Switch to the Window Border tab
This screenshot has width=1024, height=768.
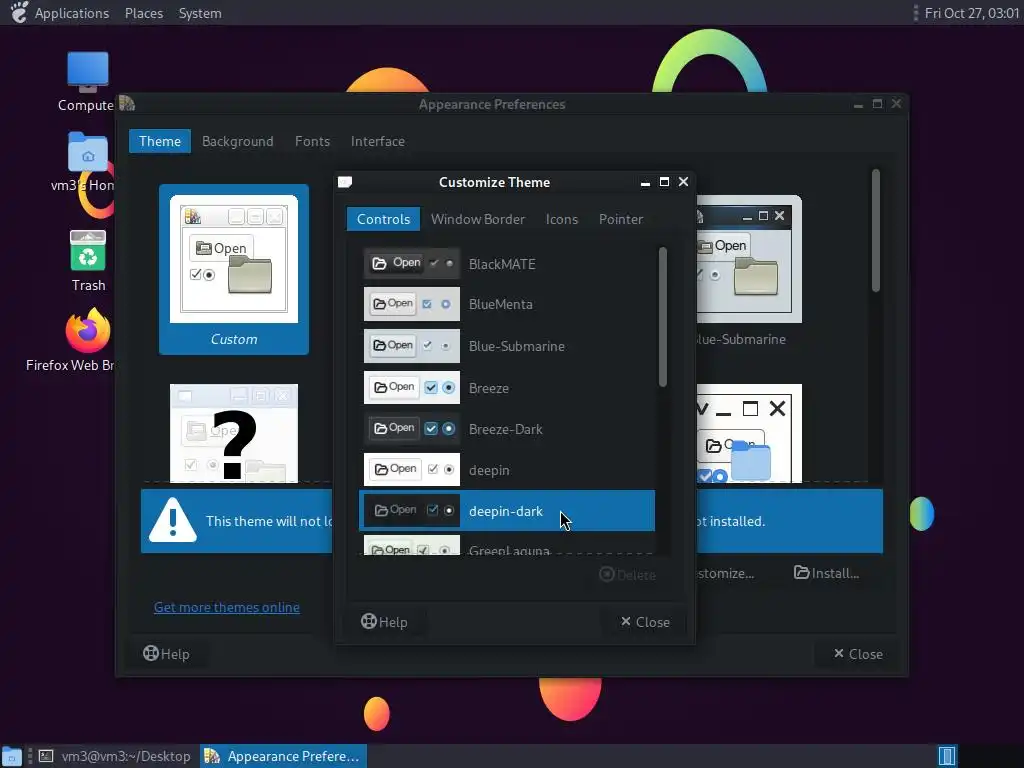click(477, 219)
